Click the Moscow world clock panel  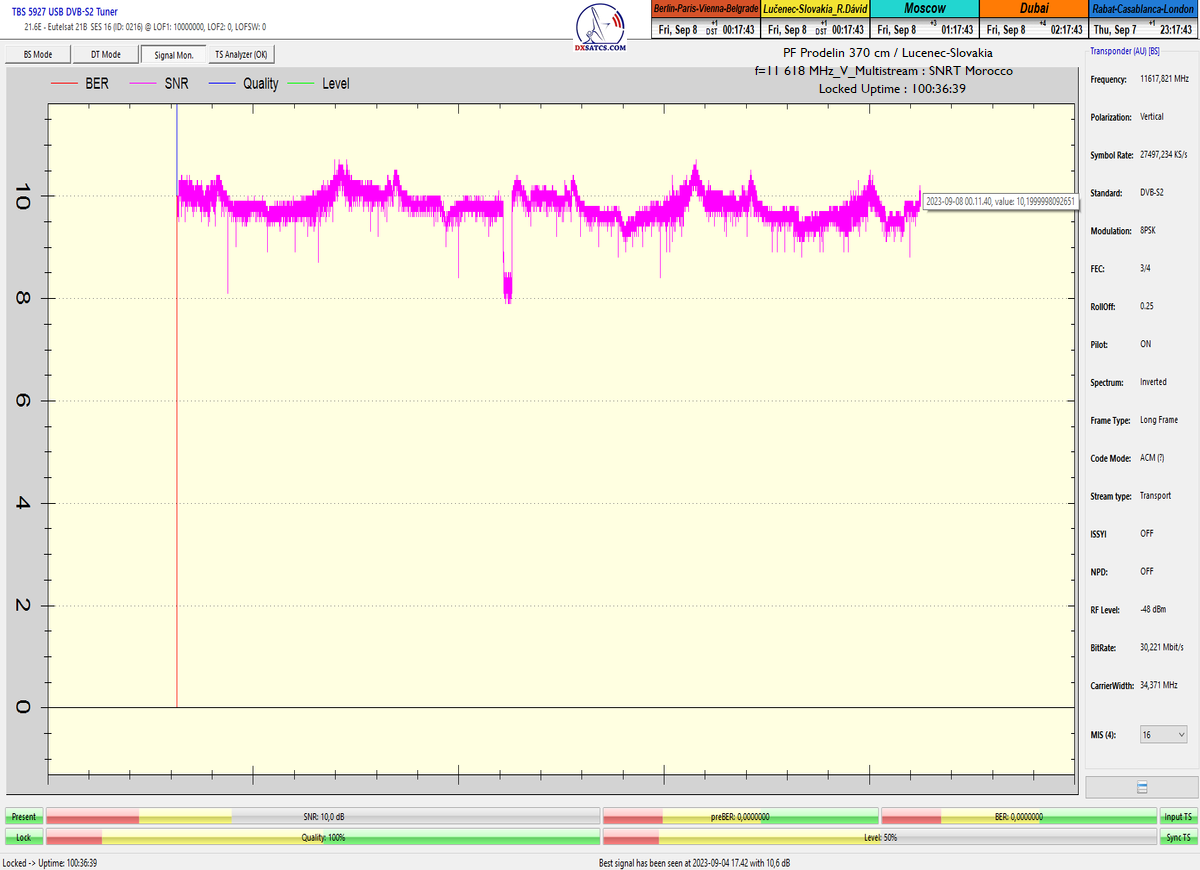[x=924, y=20]
